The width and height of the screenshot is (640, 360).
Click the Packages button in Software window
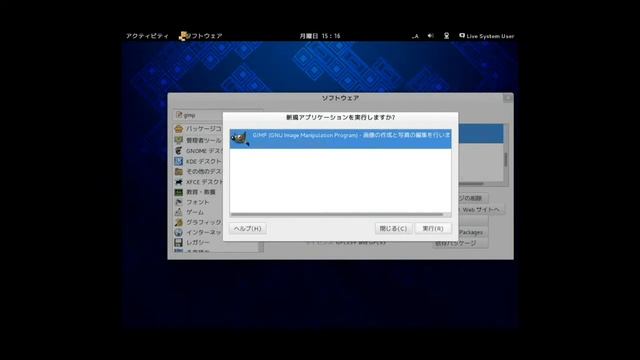coord(473,232)
